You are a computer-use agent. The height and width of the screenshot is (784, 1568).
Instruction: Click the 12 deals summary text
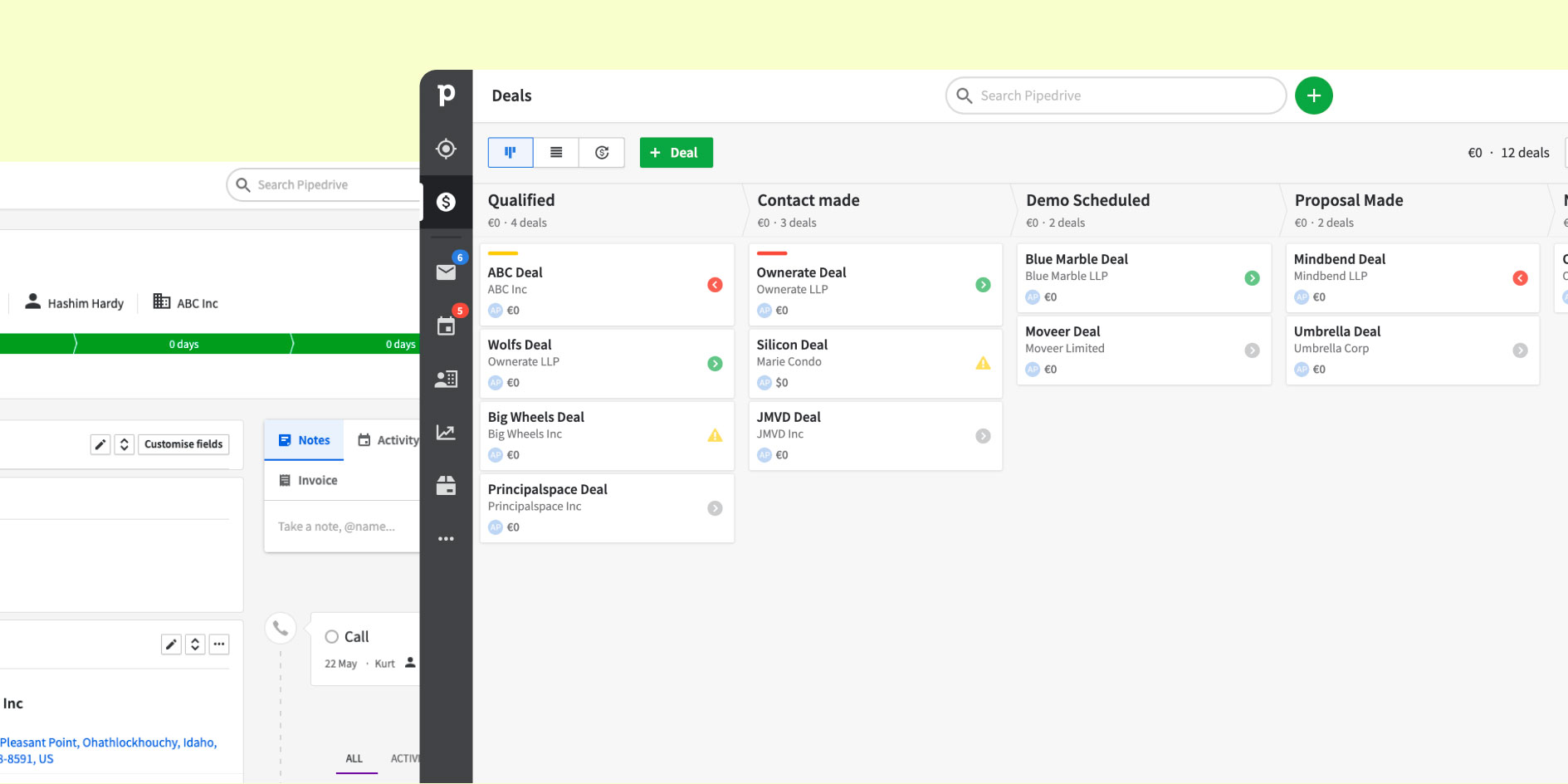(1525, 153)
